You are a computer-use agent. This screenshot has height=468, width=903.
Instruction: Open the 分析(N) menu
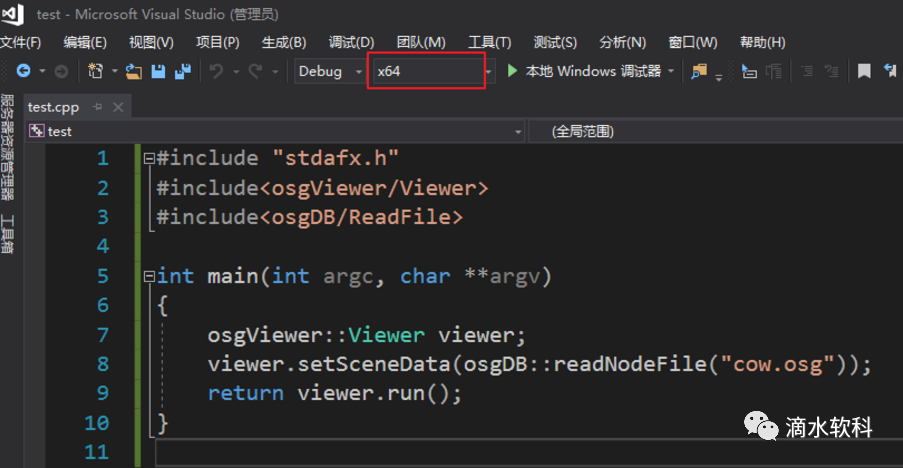pos(623,42)
